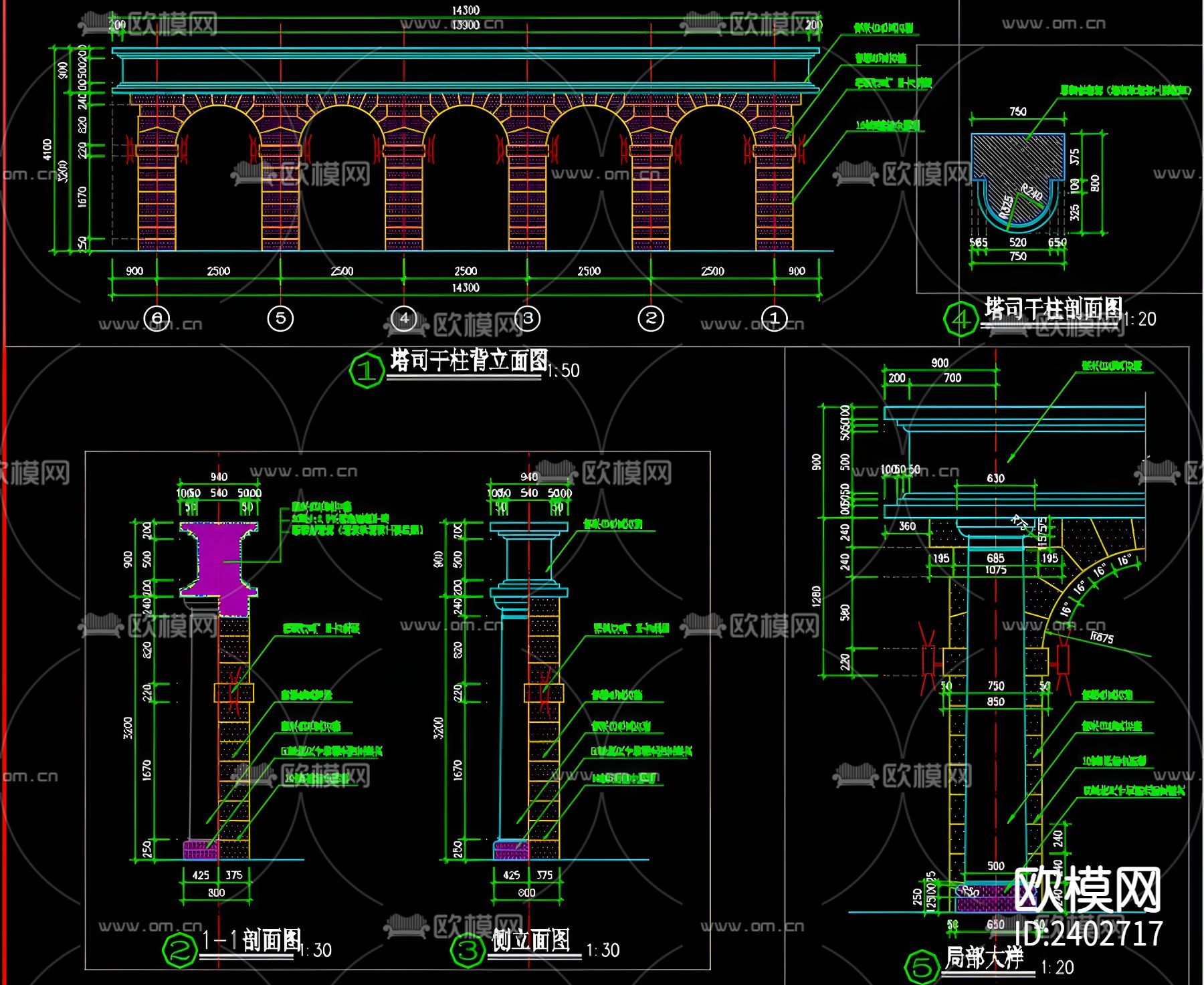This screenshot has height=985, width=1204.
Task: Click the 425 dimension below the side elevation
Action: click(512, 875)
